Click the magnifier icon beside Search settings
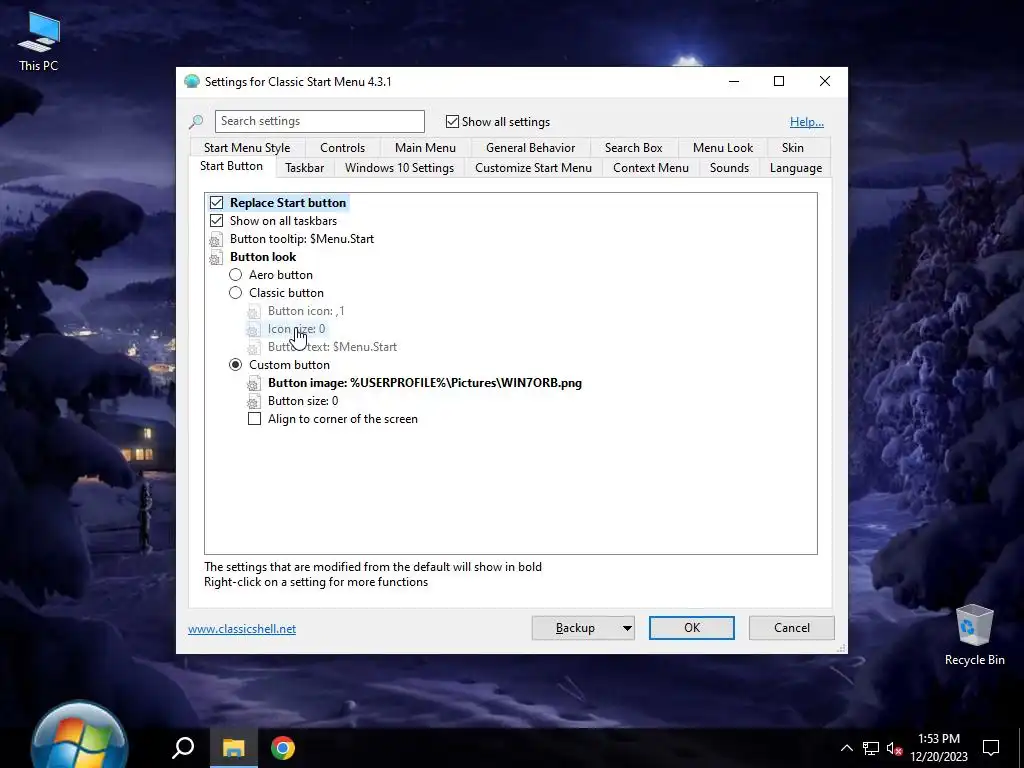Viewport: 1024px width, 768px height. (196, 121)
